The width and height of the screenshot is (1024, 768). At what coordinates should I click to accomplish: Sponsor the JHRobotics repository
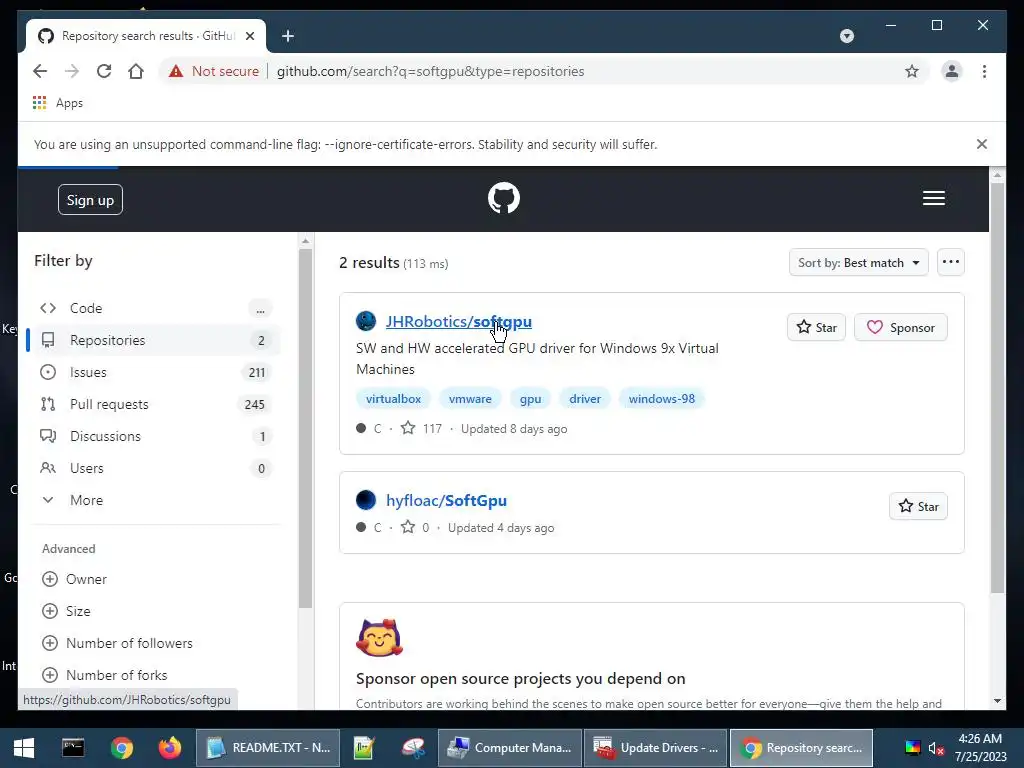901,327
